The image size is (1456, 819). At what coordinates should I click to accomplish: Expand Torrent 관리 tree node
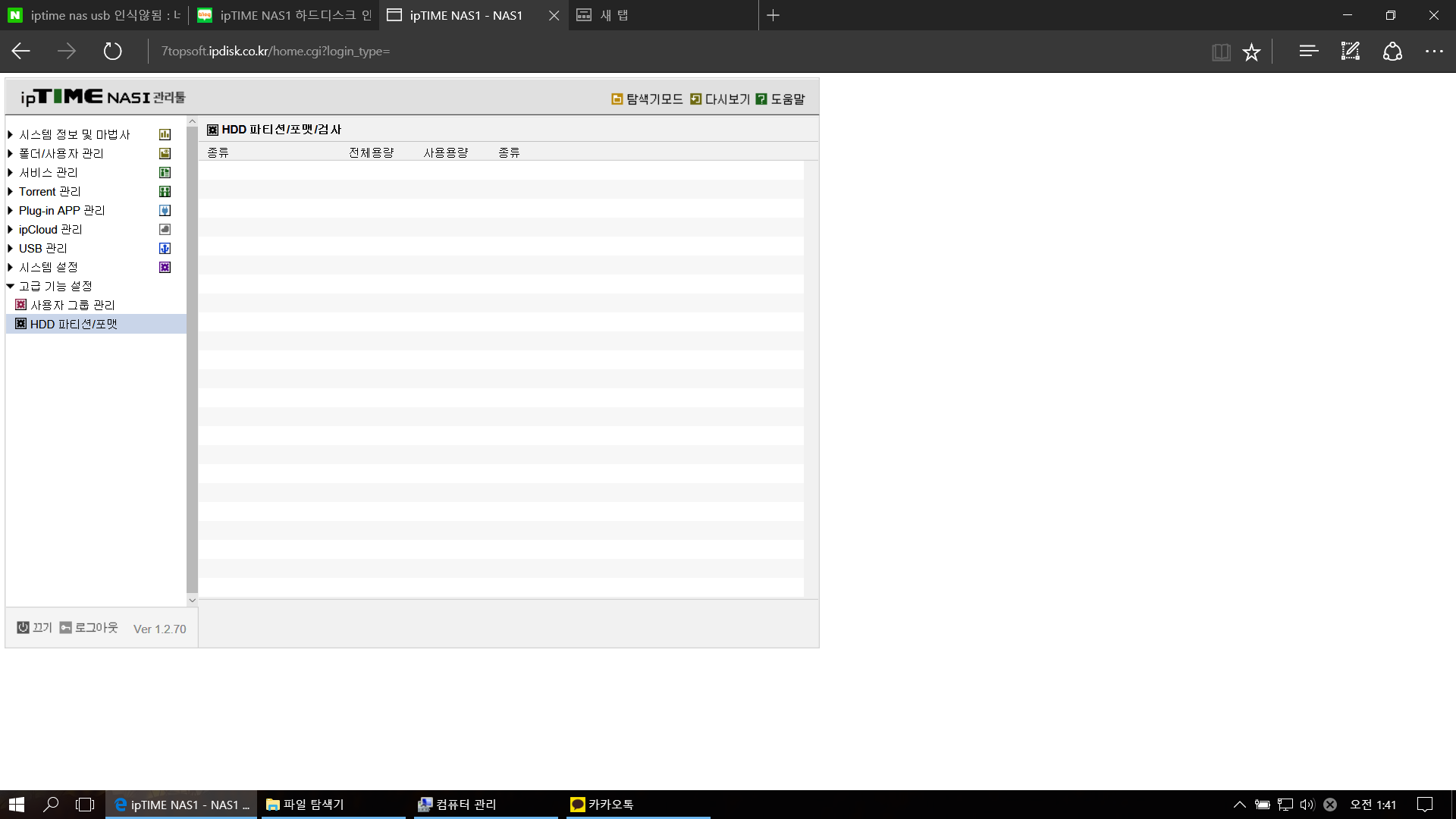[x=10, y=191]
